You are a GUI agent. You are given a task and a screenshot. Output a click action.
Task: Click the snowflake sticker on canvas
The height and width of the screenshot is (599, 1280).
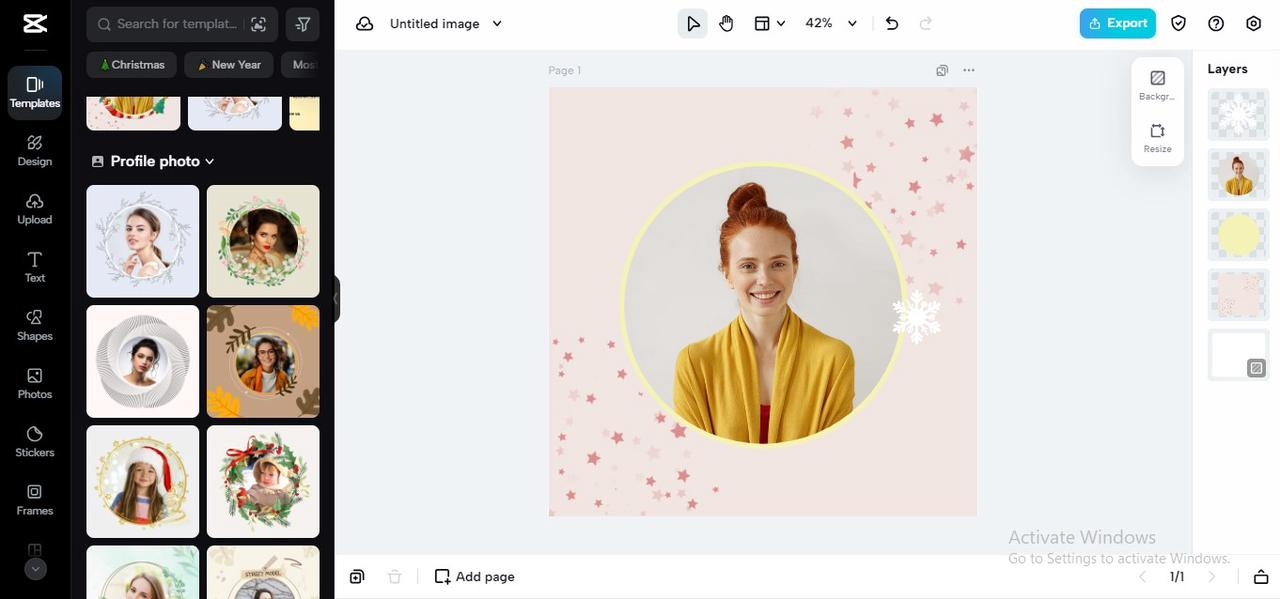[916, 317]
